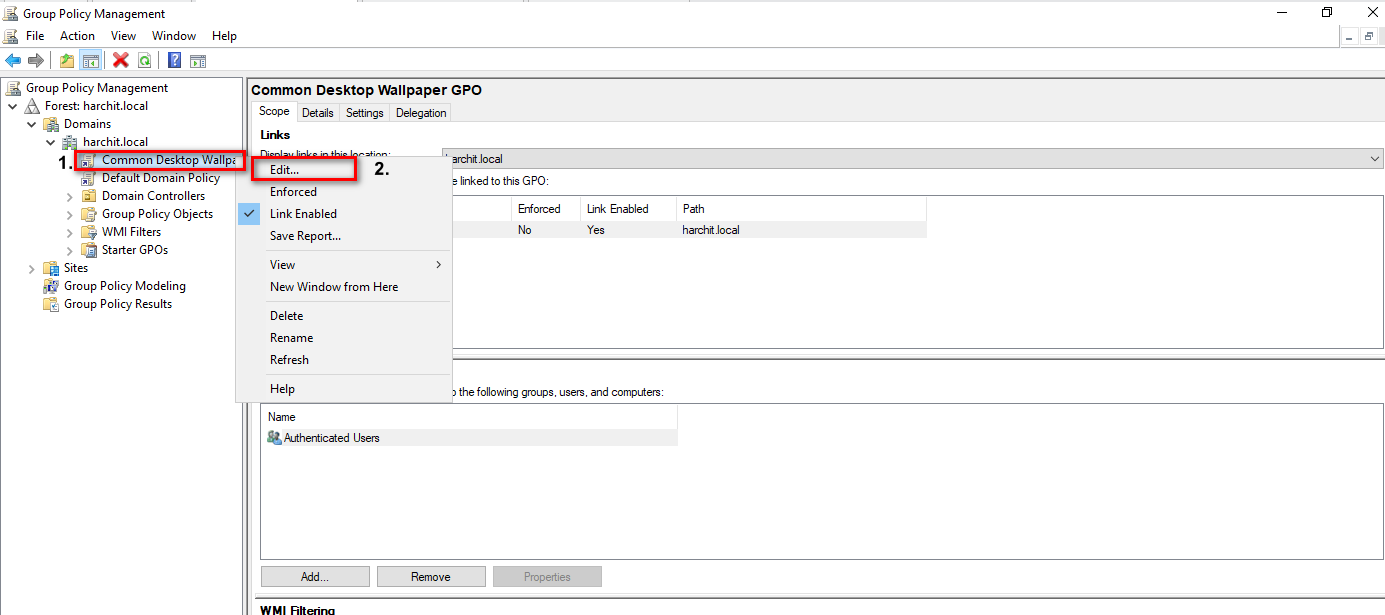Toggle Show/Hide Console Tree toolbar icon
The image size is (1385, 615).
tap(90, 61)
